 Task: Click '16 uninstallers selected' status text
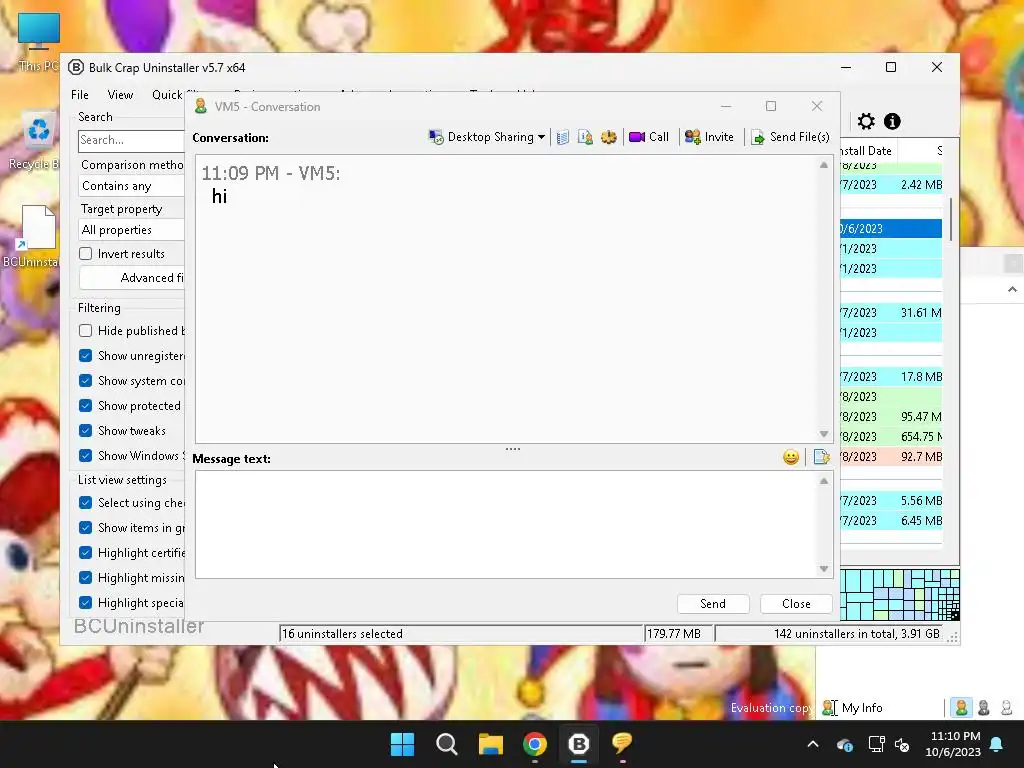pyautogui.click(x=343, y=633)
